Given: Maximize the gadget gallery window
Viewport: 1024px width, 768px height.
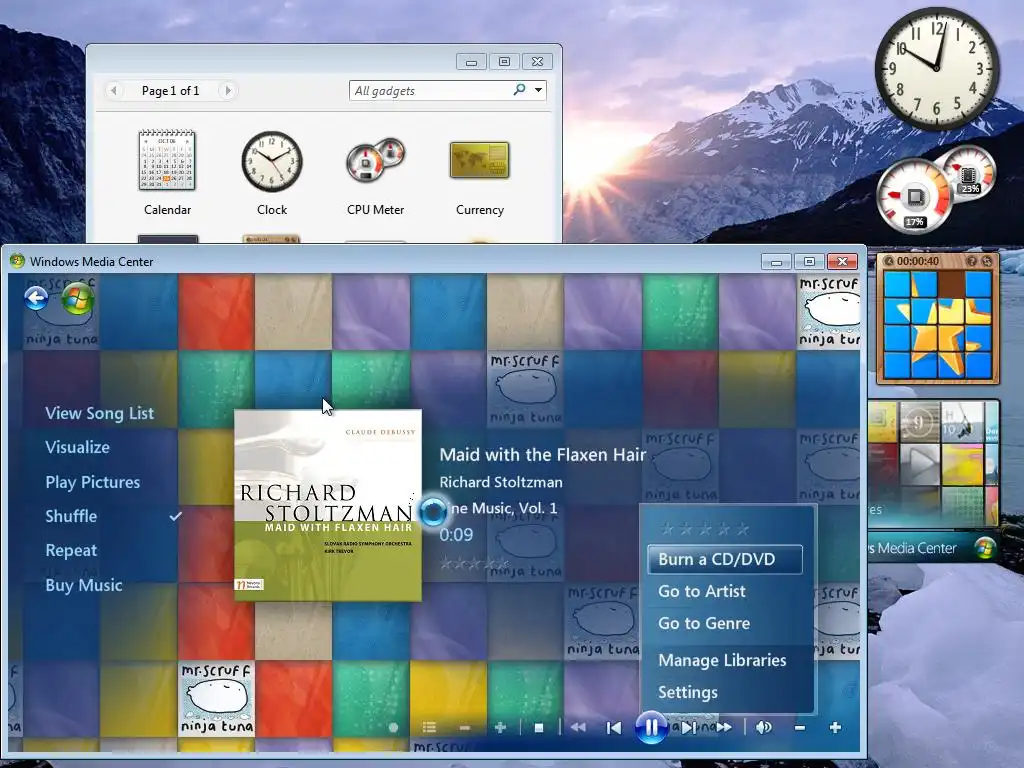Looking at the screenshot, I should coord(504,61).
